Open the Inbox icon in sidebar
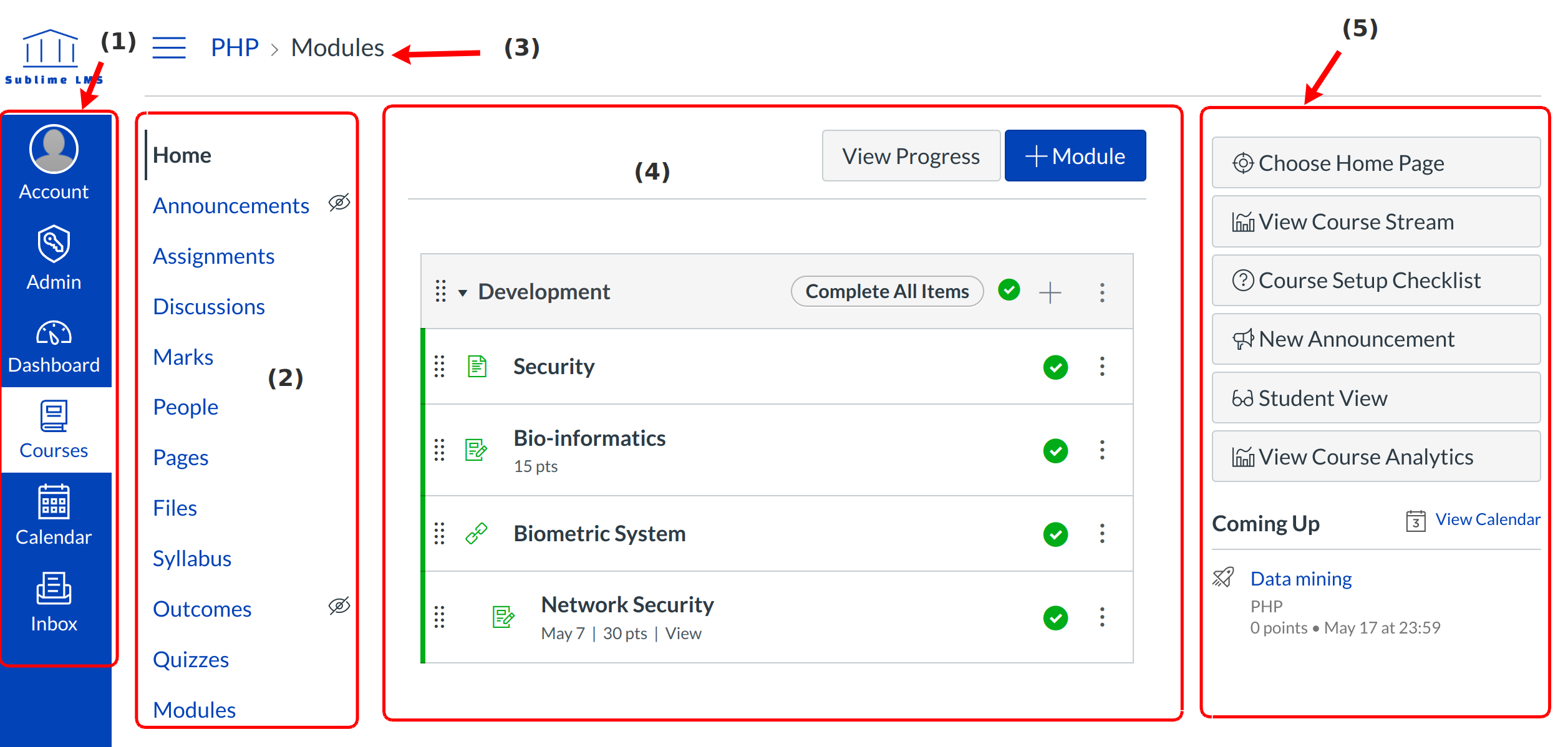This screenshot has width=1568, height=747. [54, 588]
